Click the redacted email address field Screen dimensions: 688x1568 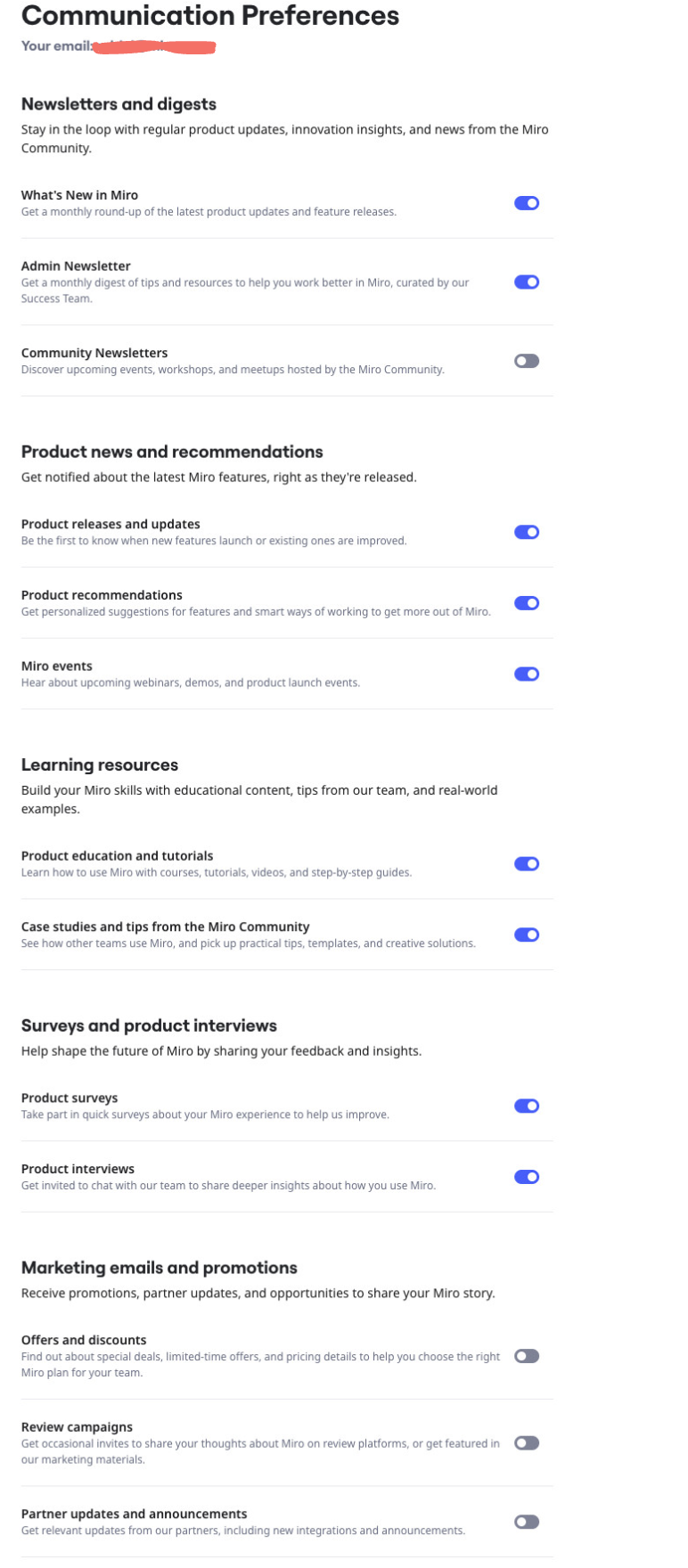[x=154, y=46]
